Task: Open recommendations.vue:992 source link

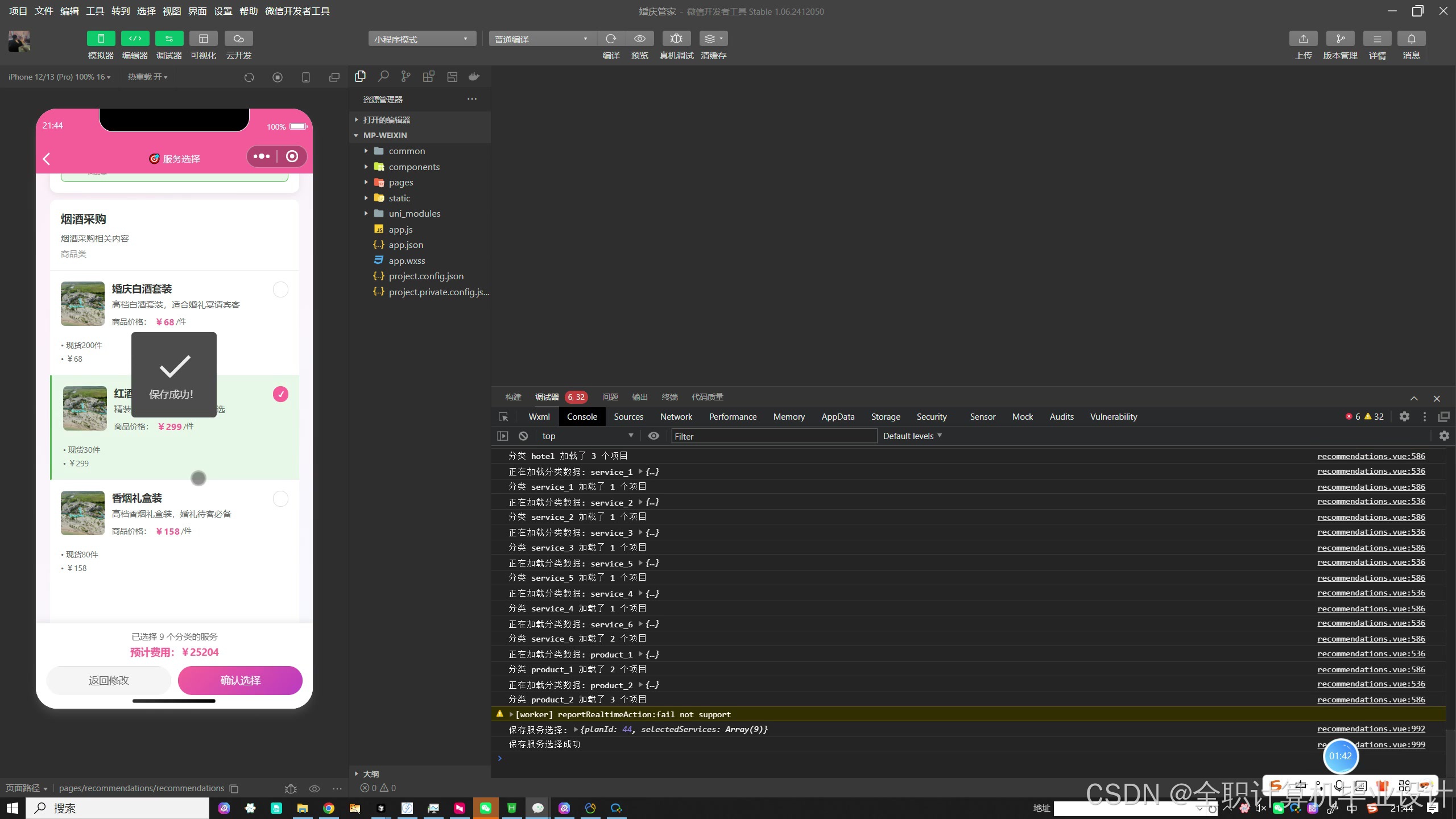Action: (x=1371, y=729)
